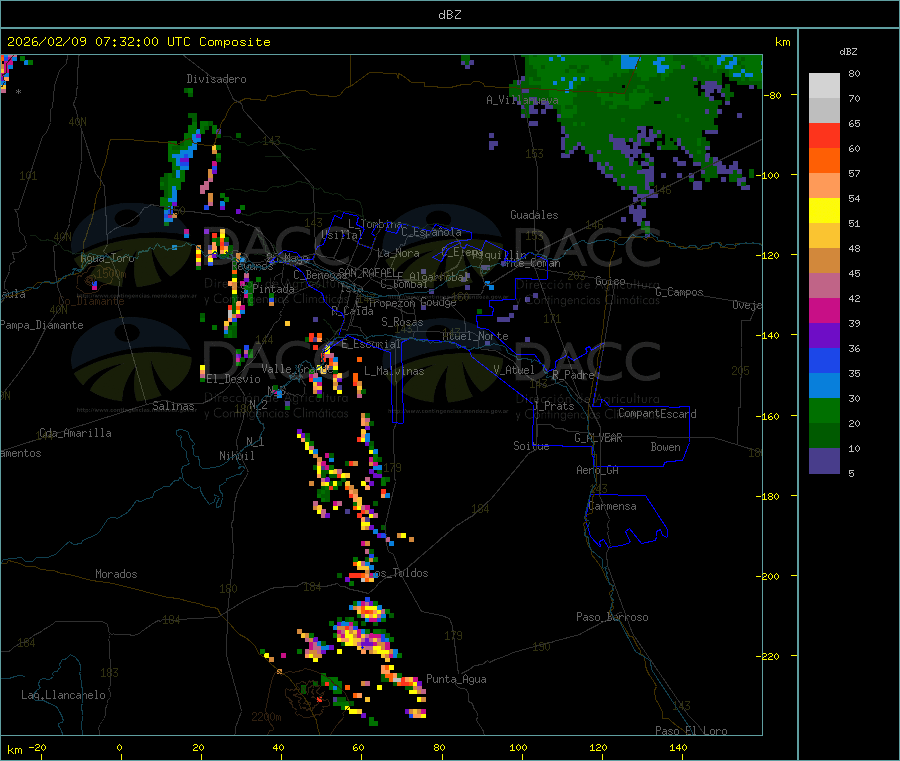Click the Nihuil place label
The height and width of the screenshot is (761, 900).
click(236, 456)
